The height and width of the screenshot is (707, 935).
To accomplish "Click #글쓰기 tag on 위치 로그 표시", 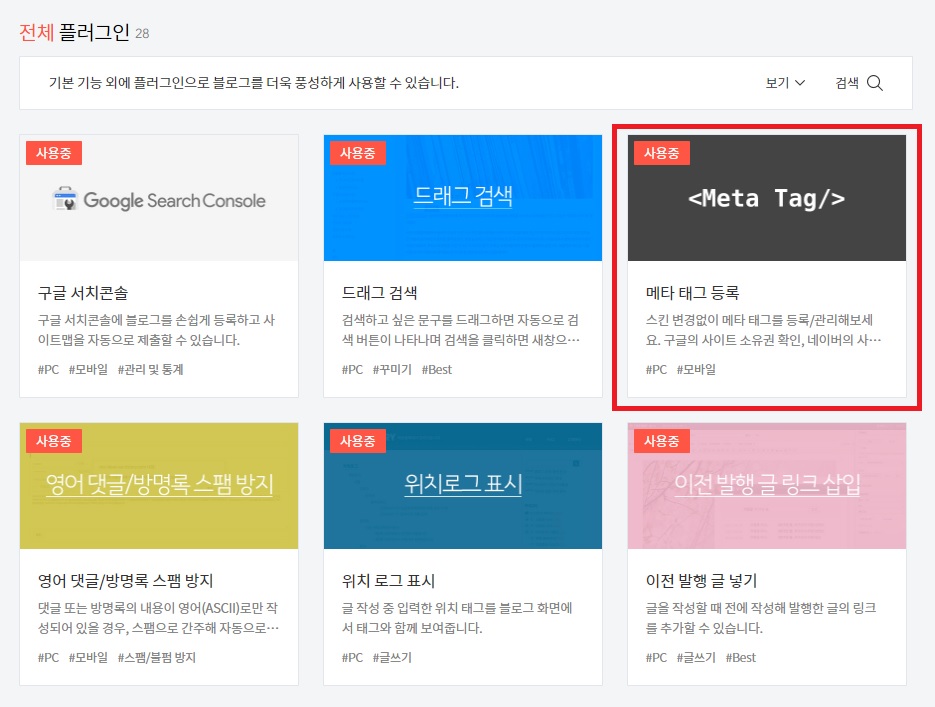I will tap(392, 658).
